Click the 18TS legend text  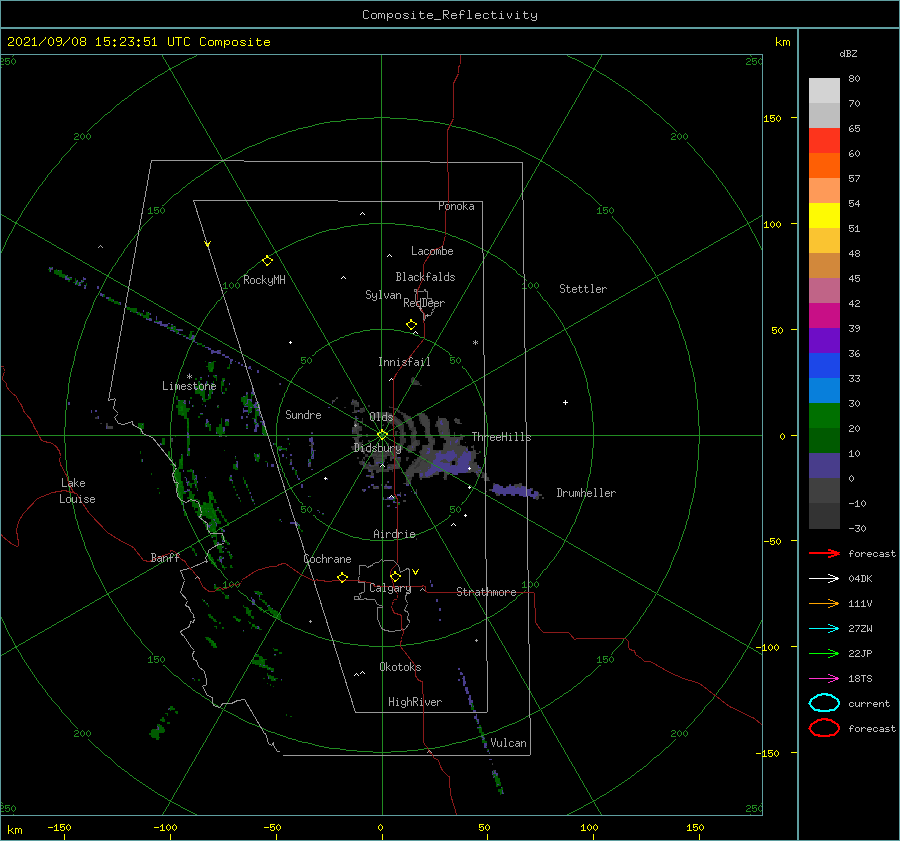(860, 679)
